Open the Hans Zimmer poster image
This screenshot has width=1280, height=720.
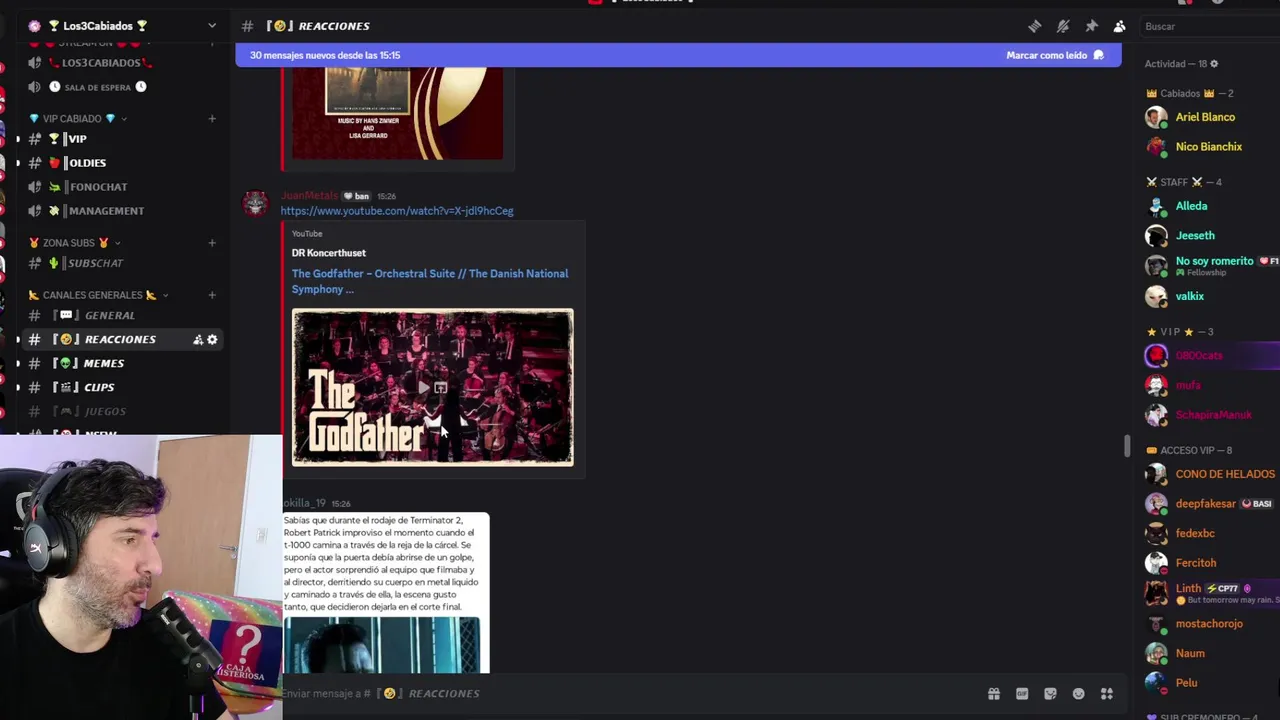(398, 113)
